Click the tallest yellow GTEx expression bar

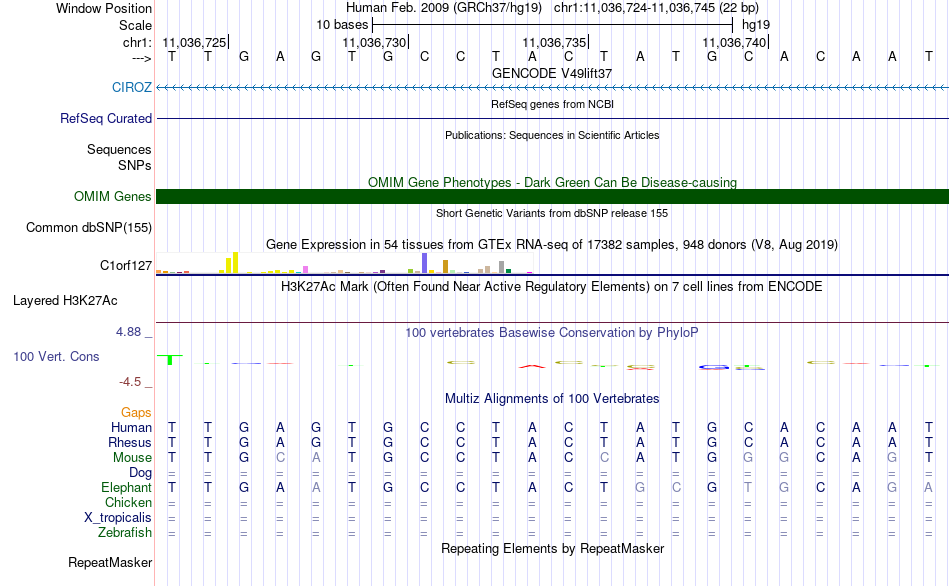236,263
